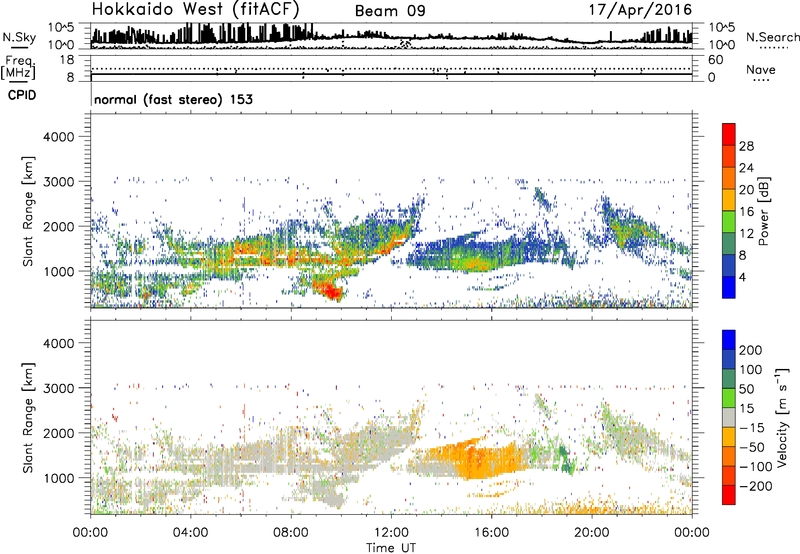Click the 'Freq. [MHz]' axis label
Image resolution: width=800 pixels, height=554 pixels.
(18, 68)
